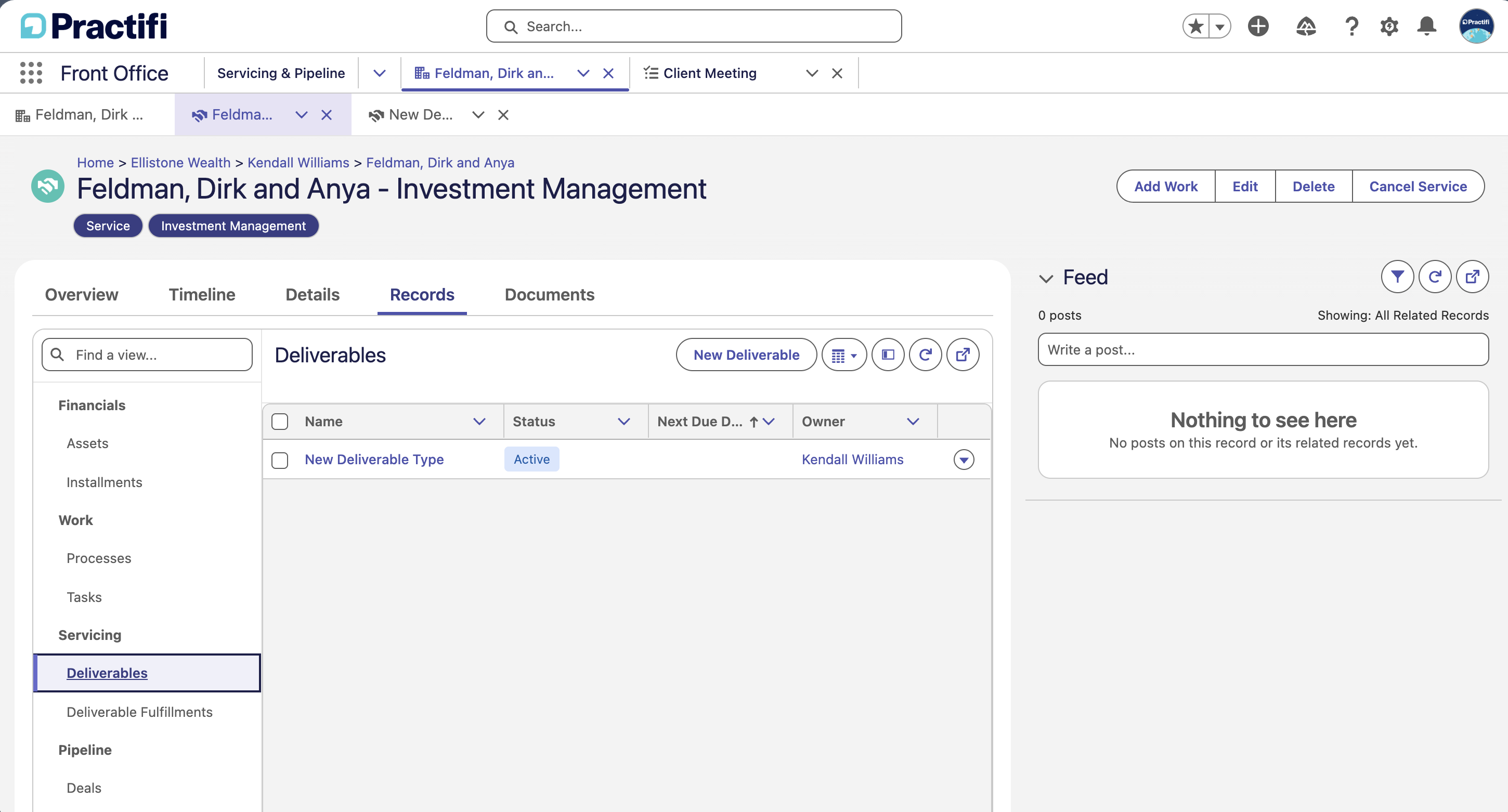
Task: Open the app launcher grid icon
Action: (31, 73)
